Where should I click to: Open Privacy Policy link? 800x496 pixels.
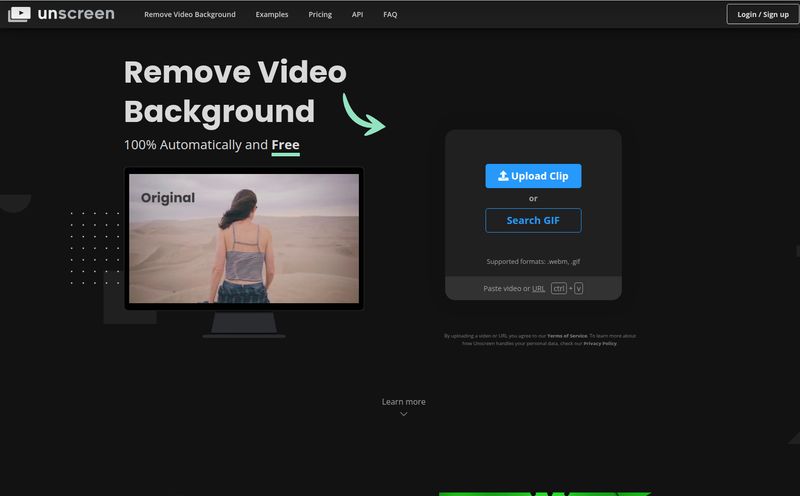600,343
